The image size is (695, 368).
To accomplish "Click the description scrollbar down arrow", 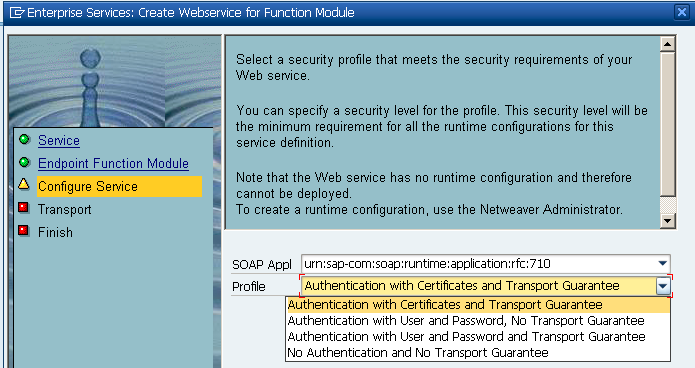I will [668, 220].
